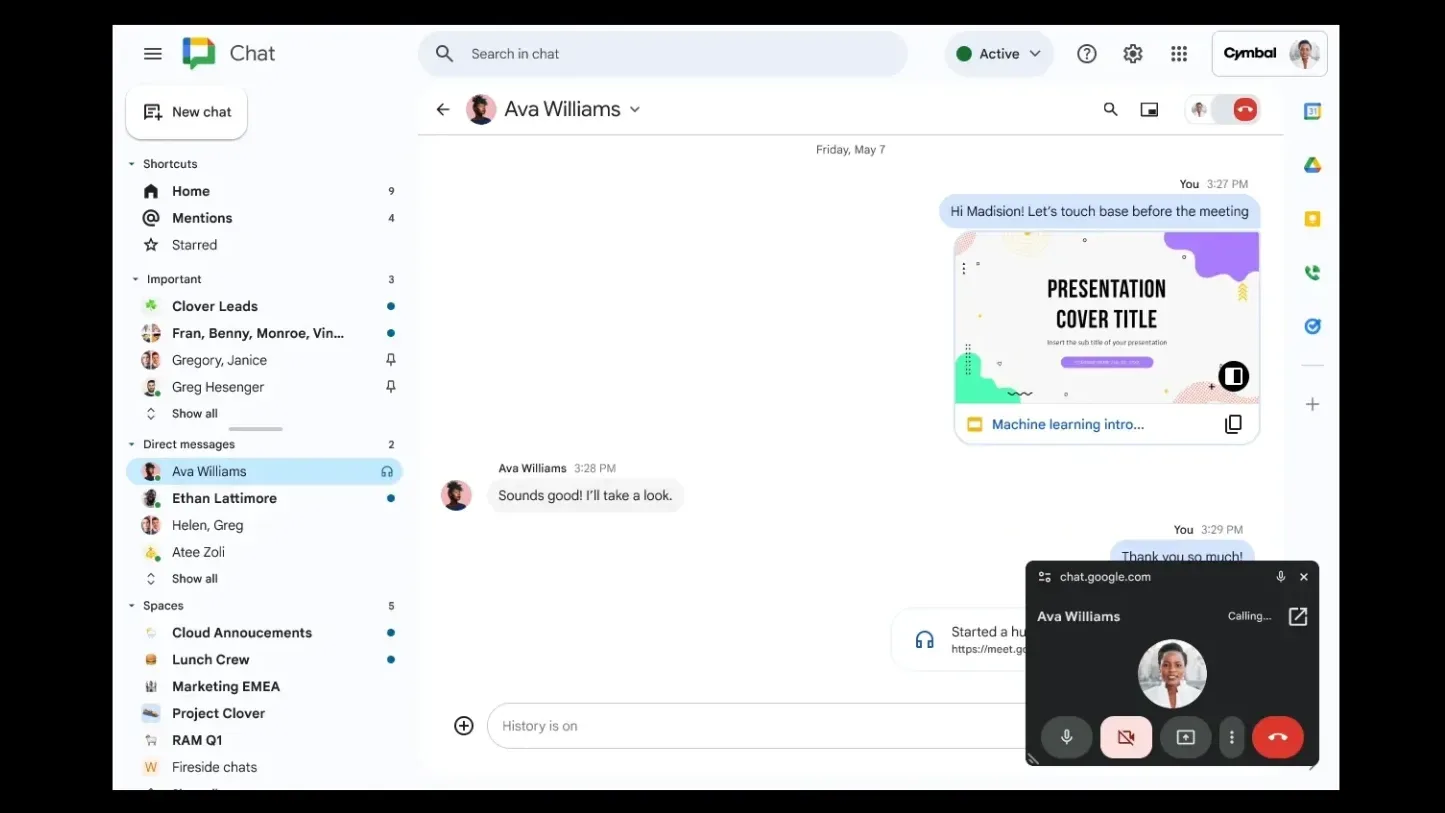
Task: Turn on the camera in call window
Action: [1126, 738]
